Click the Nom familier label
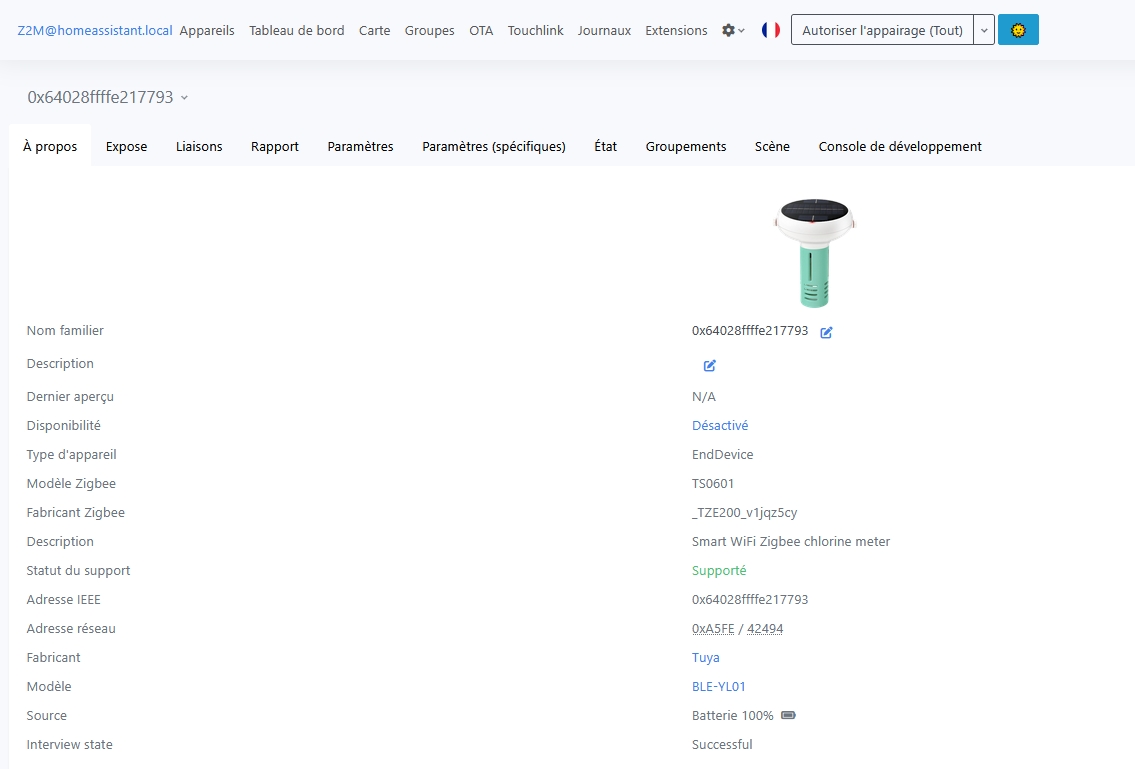Image resolution: width=1135 pixels, height=769 pixels. (65, 330)
